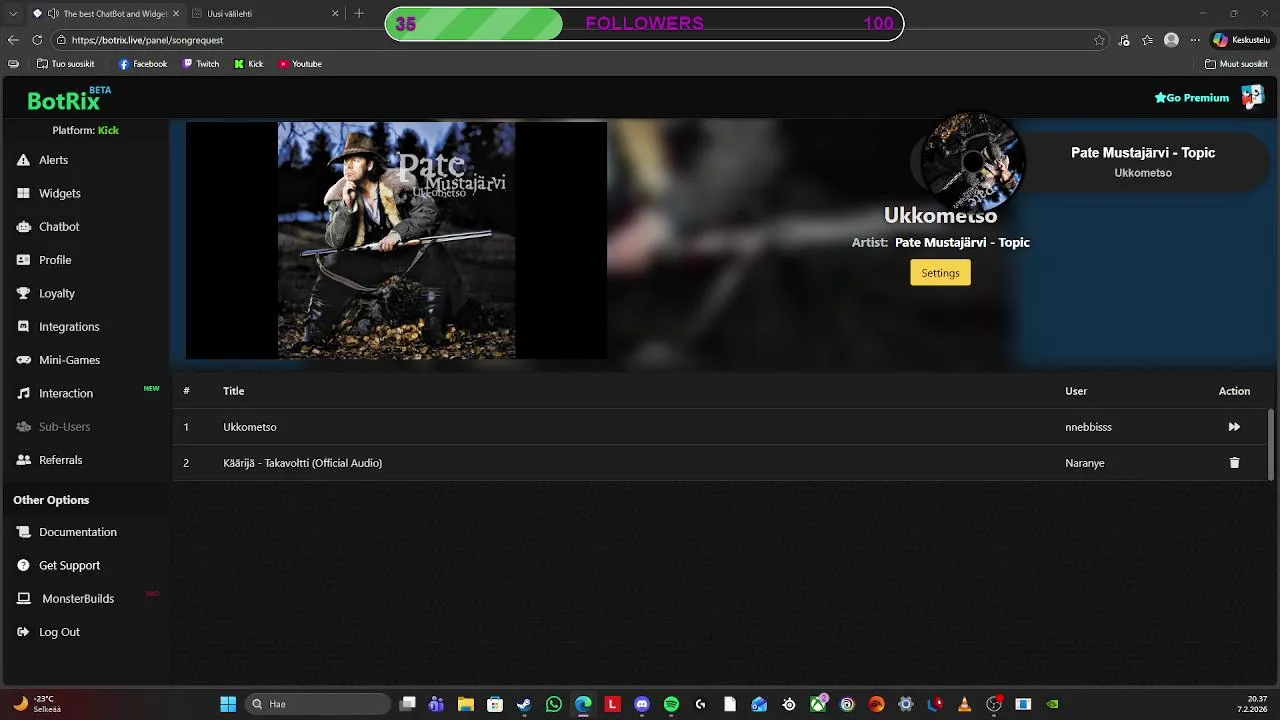The width and height of the screenshot is (1280, 720).
Task: Open the Facebook bookmark
Action: [143, 64]
